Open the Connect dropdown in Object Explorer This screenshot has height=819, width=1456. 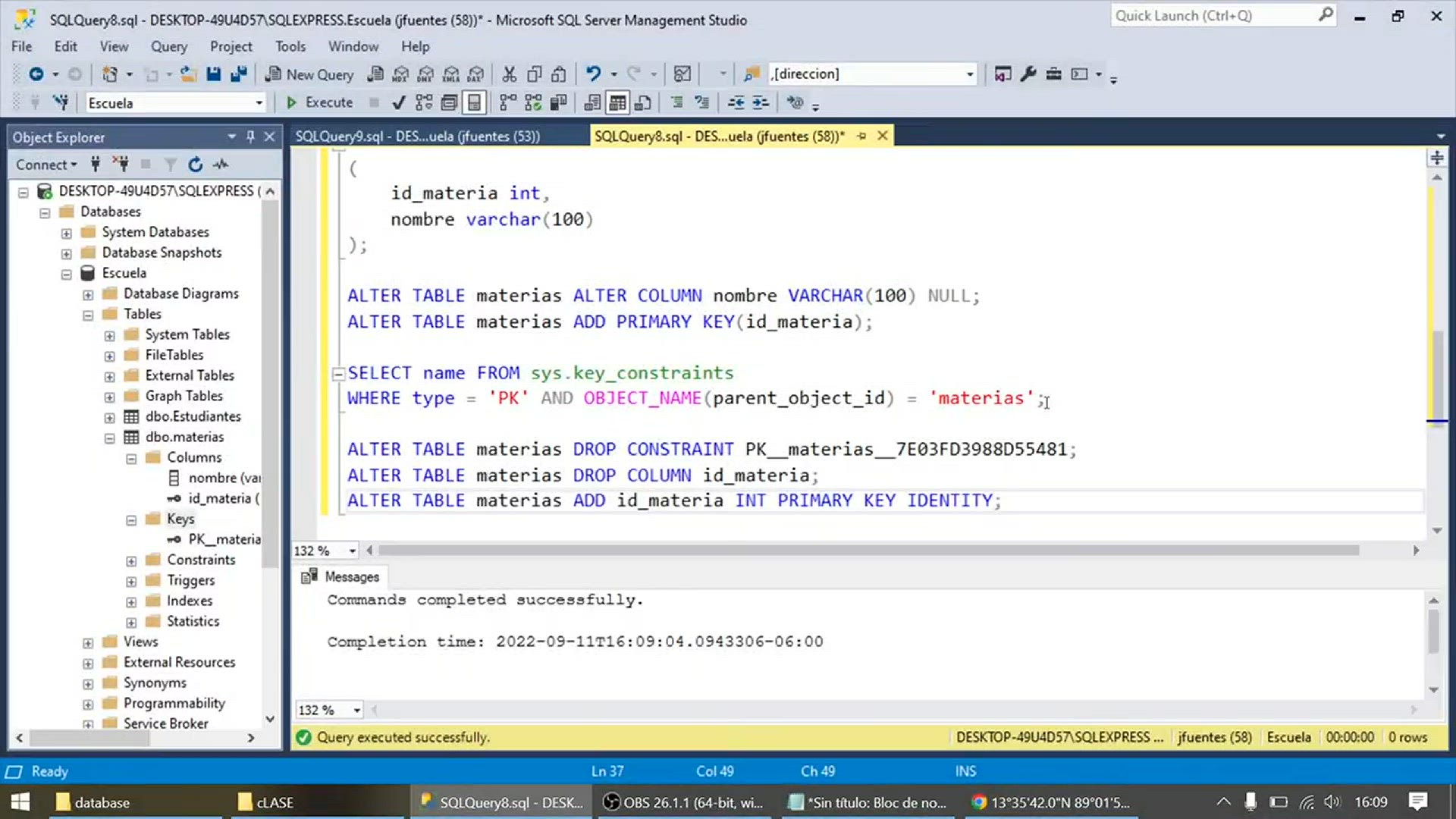tap(46, 165)
